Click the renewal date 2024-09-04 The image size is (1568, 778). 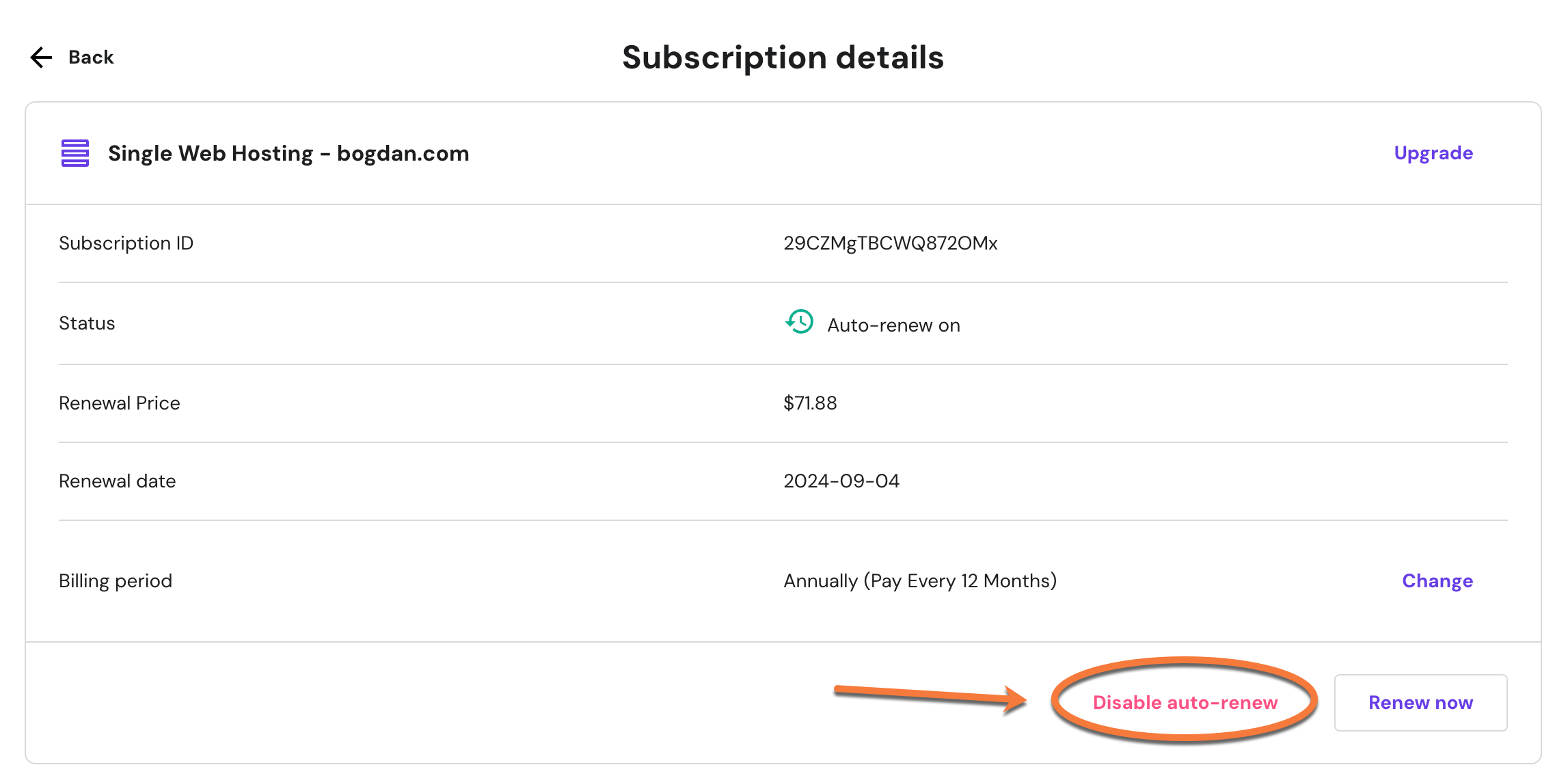coord(841,481)
